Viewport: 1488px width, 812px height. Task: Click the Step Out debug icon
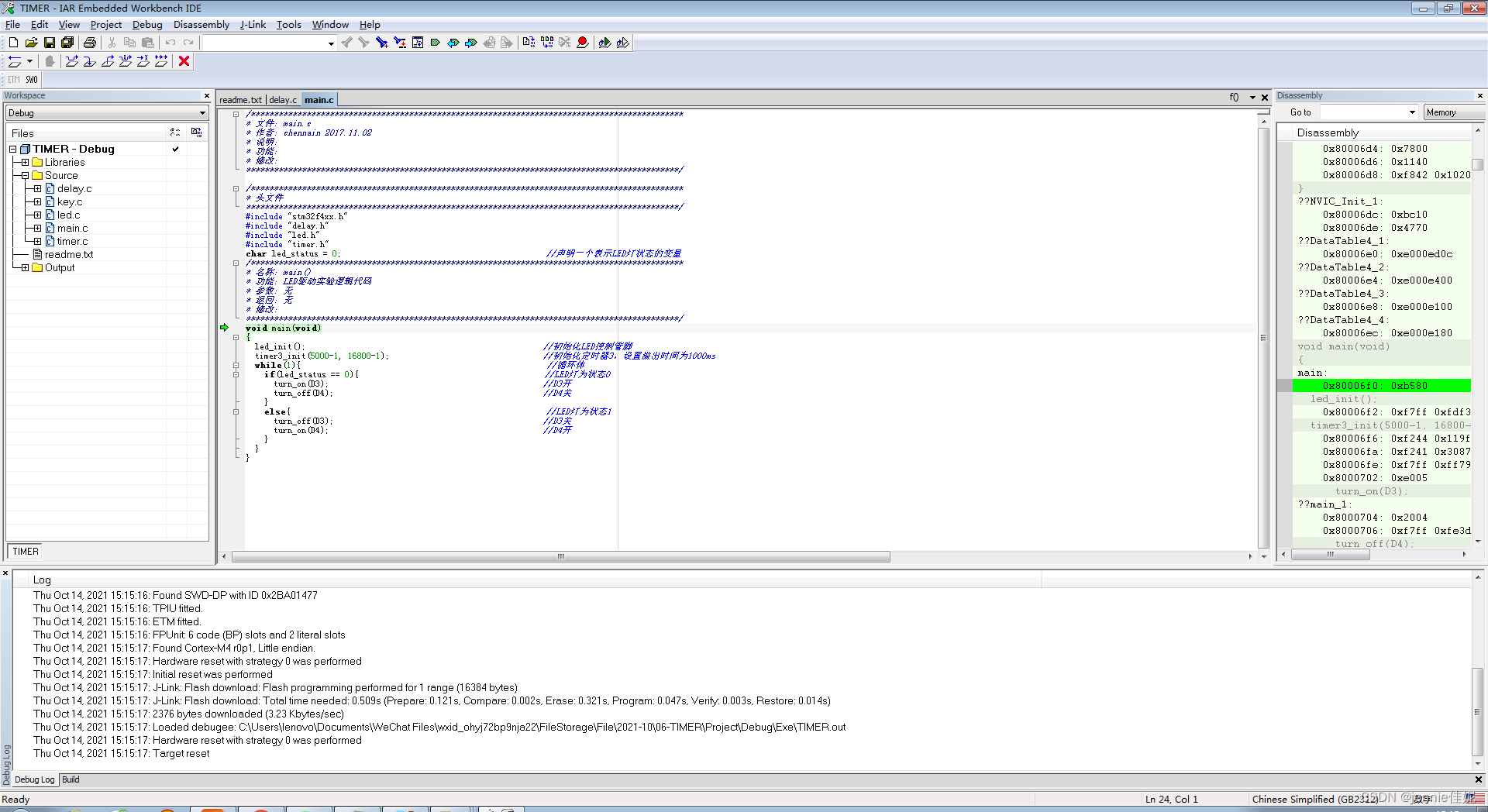point(108,61)
